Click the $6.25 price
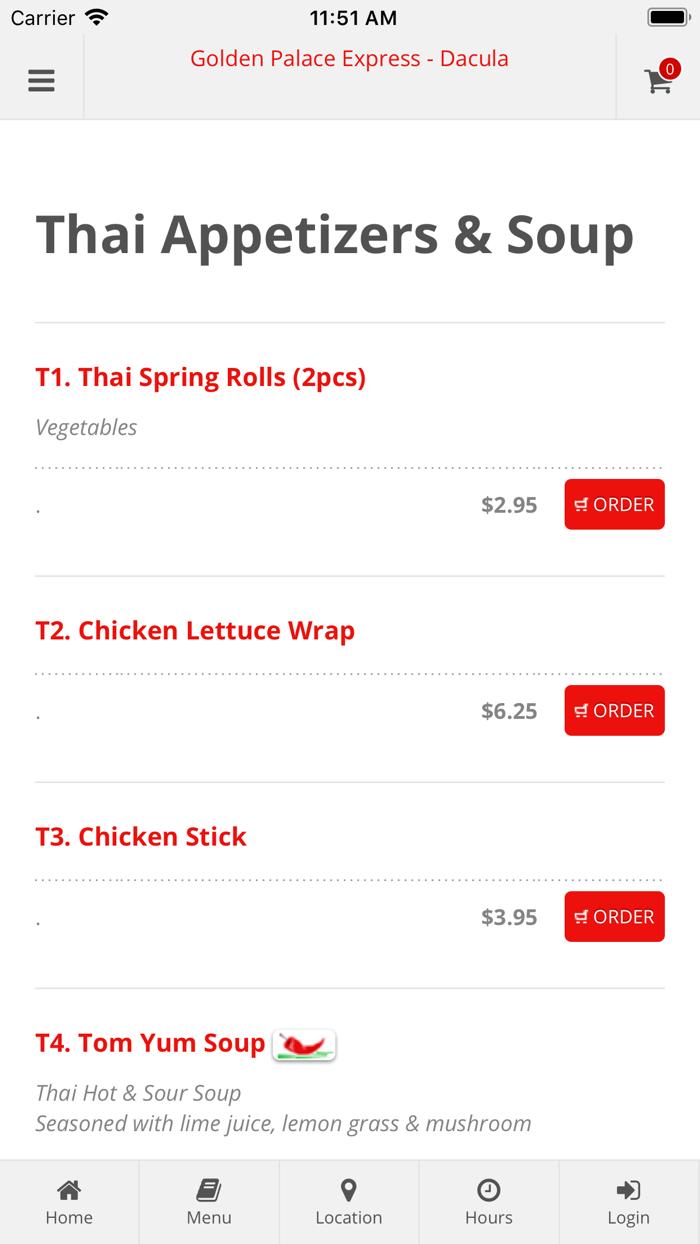The width and height of the screenshot is (700, 1244). pyautogui.click(x=509, y=711)
